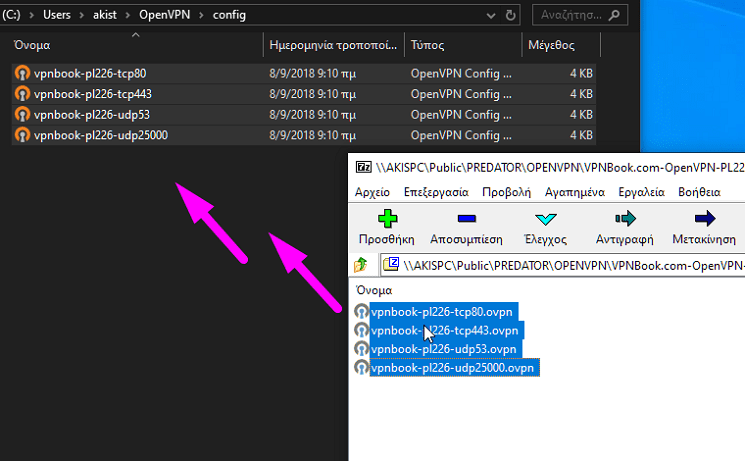Open the Εργαλεία menu in 7-Zip
The height and width of the screenshot is (461, 745).
pyautogui.click(x=641, y=192)
